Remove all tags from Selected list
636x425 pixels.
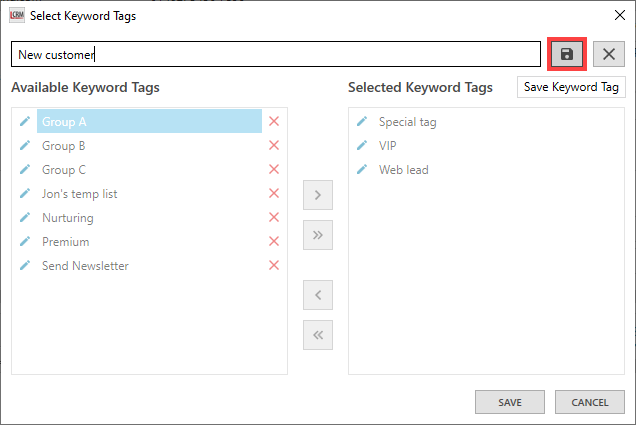[x=317, y=335]
